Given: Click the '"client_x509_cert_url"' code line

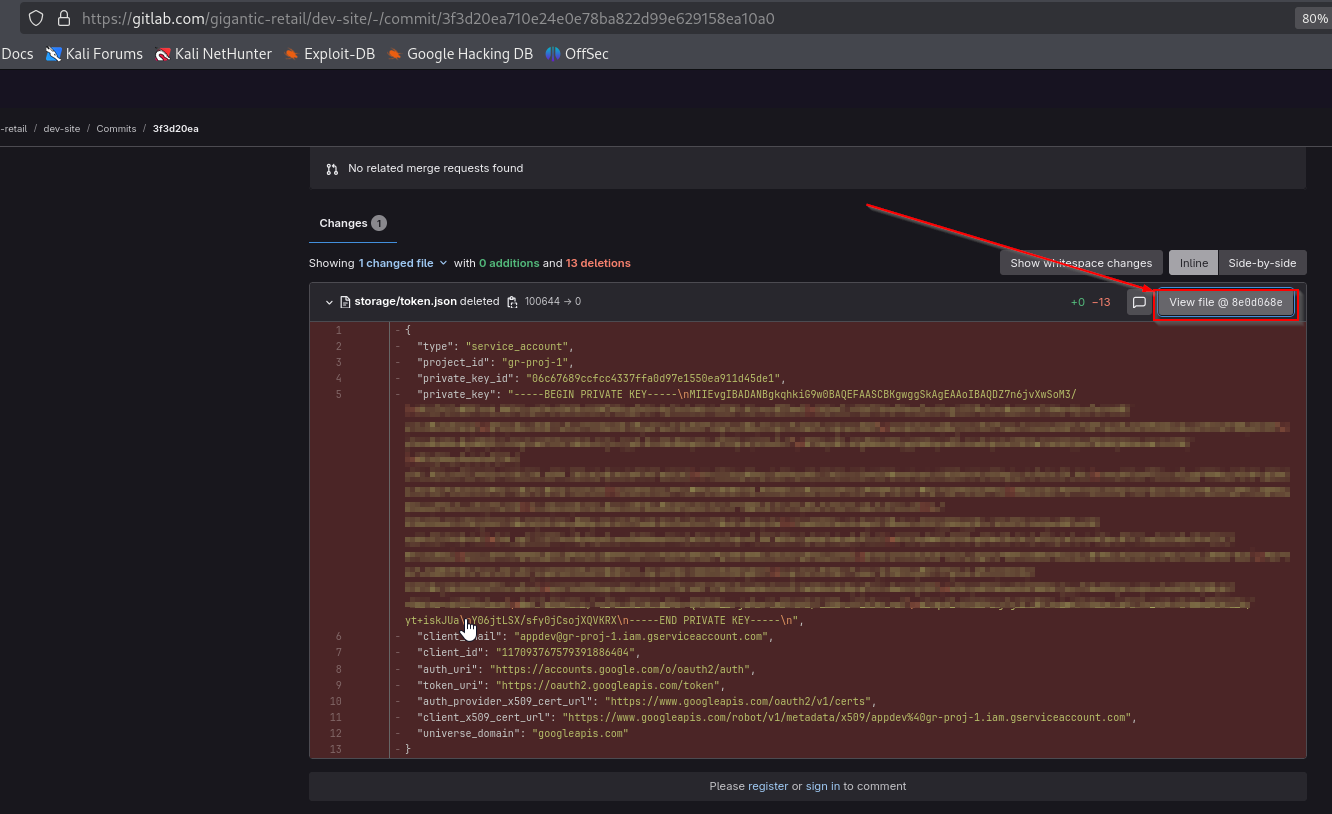Looking at the screenshot, I should [777, 717].
